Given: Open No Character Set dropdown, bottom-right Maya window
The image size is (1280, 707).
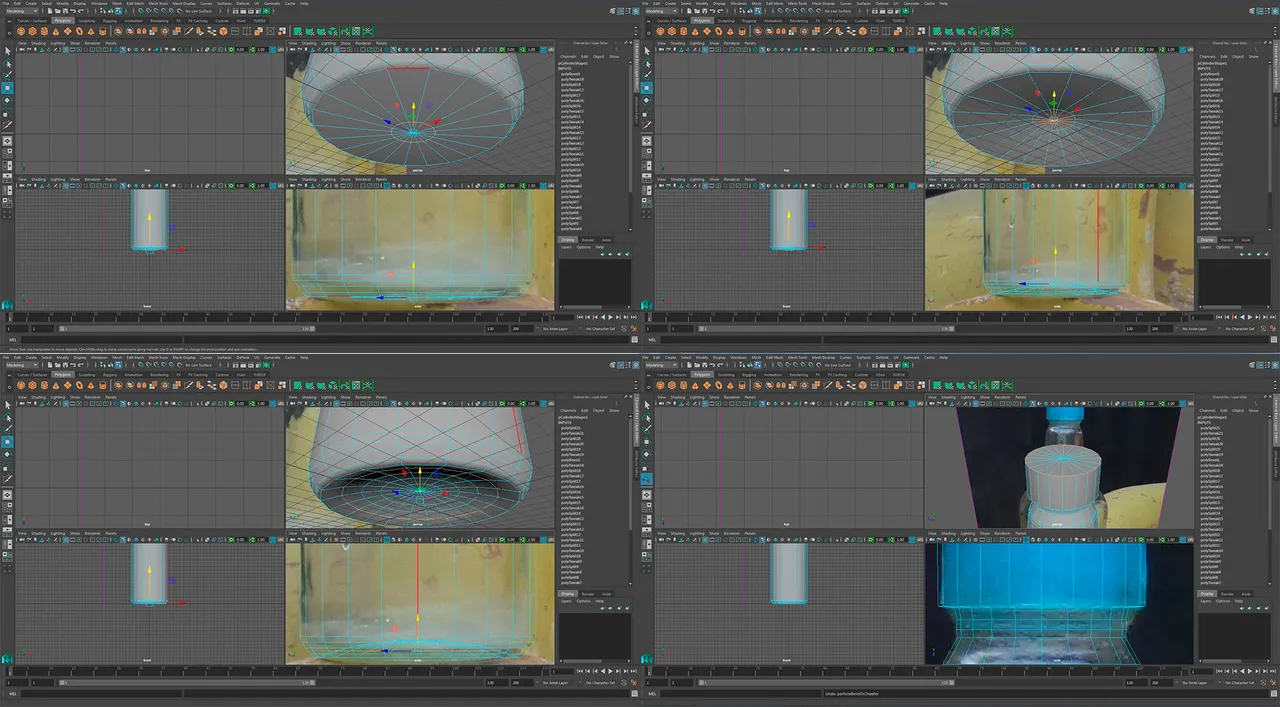Looking at the screenshot, I should [1240, 682].
